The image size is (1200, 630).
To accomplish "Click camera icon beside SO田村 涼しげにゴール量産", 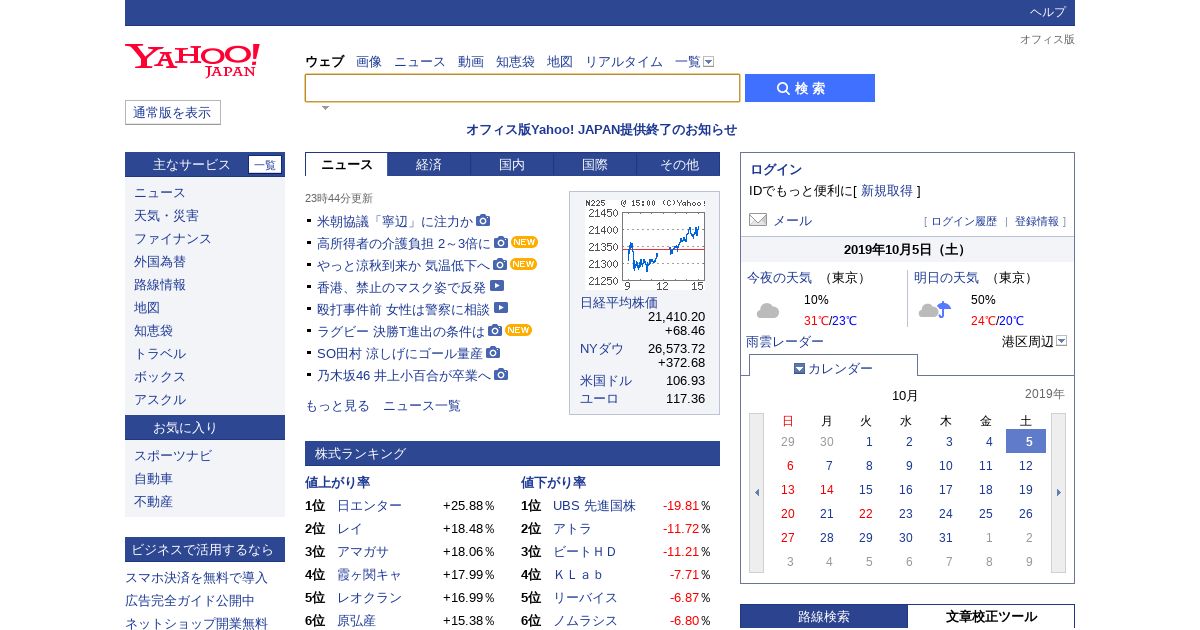I will (x=493, y=353).
